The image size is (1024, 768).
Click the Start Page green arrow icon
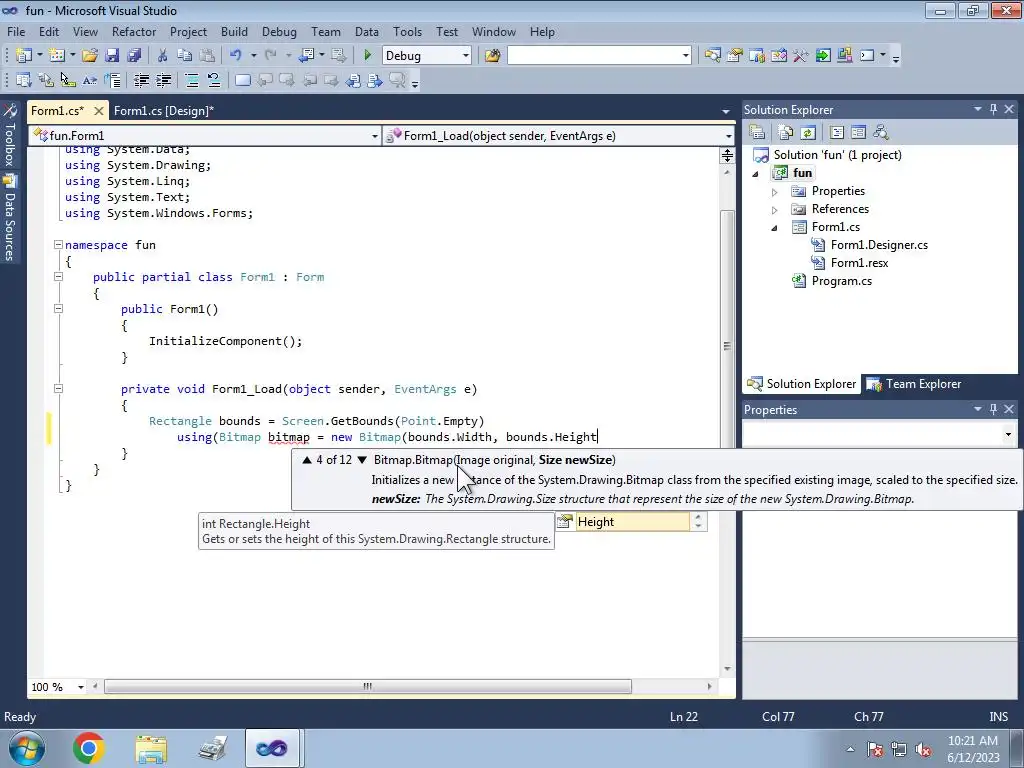823,56
